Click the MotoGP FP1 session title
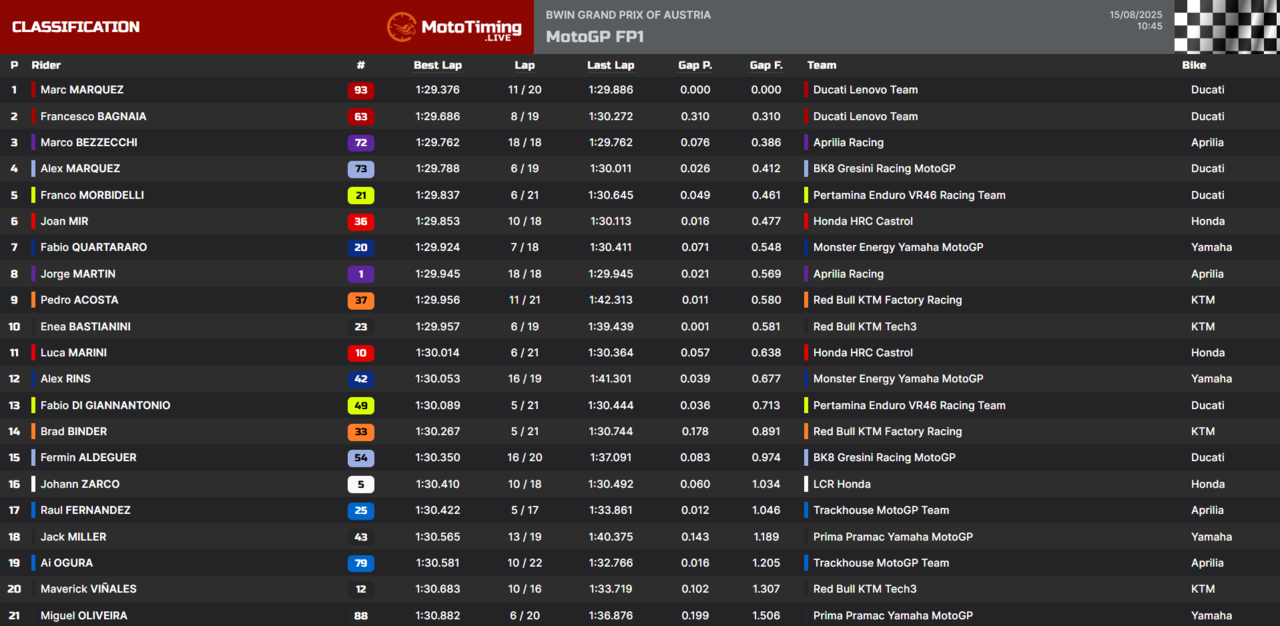The image size is (1280, 626). point(595,37)
